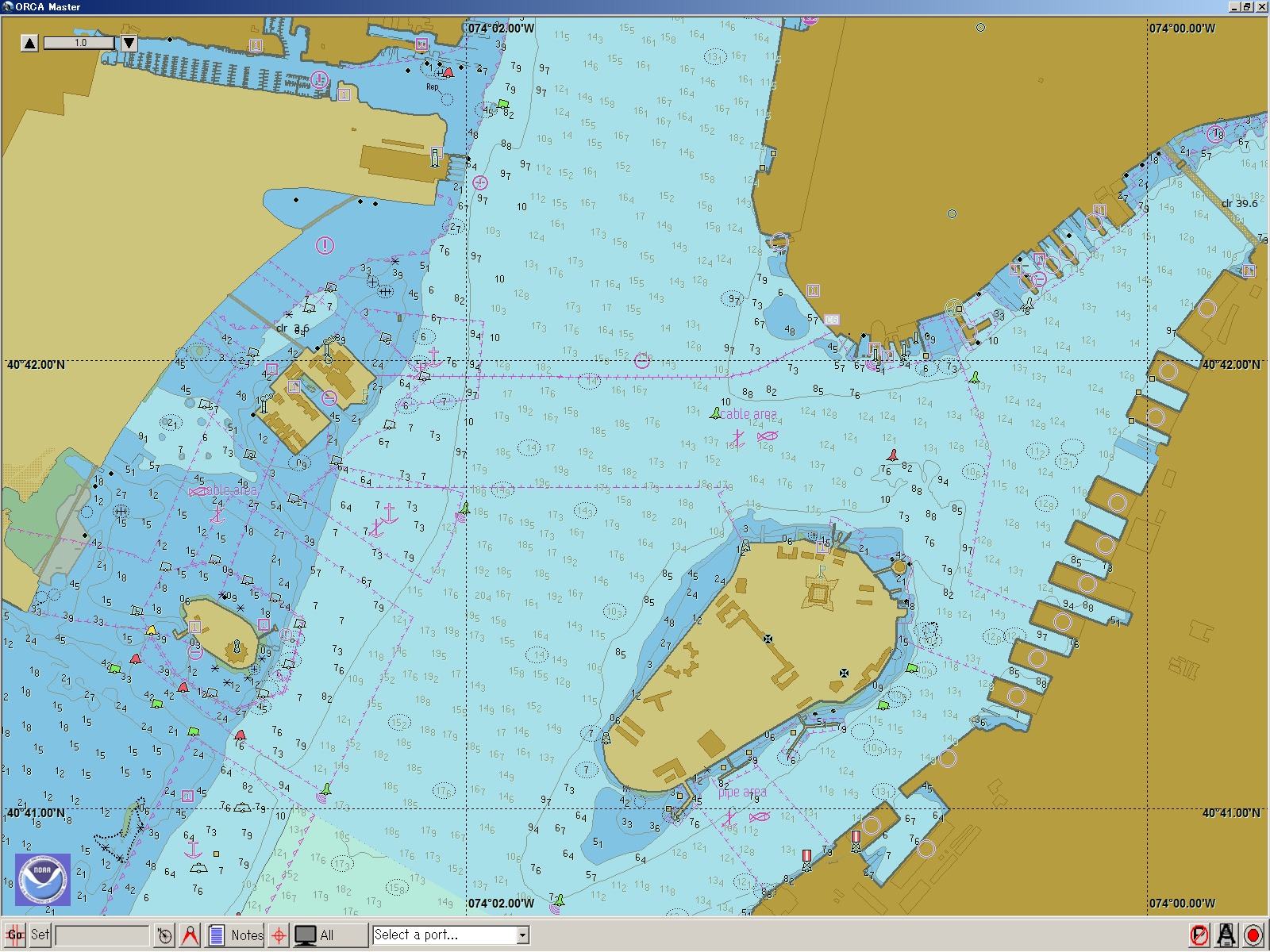Open the Select a port dropdown
This screenshot has width=1270, height=952.
[444, 935]
